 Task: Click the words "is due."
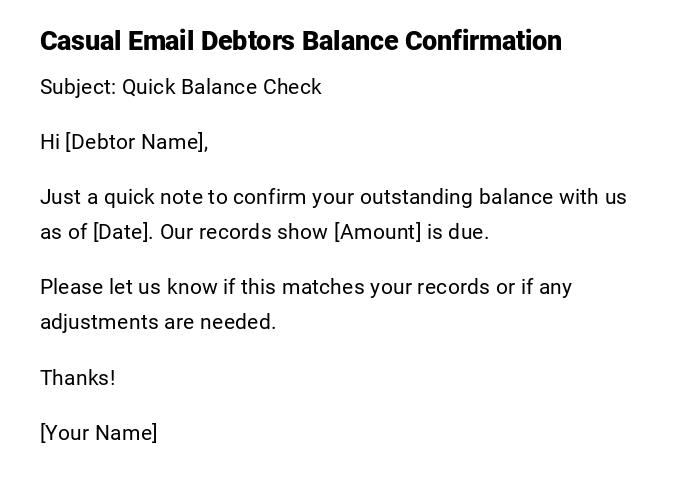coord(458,232)
